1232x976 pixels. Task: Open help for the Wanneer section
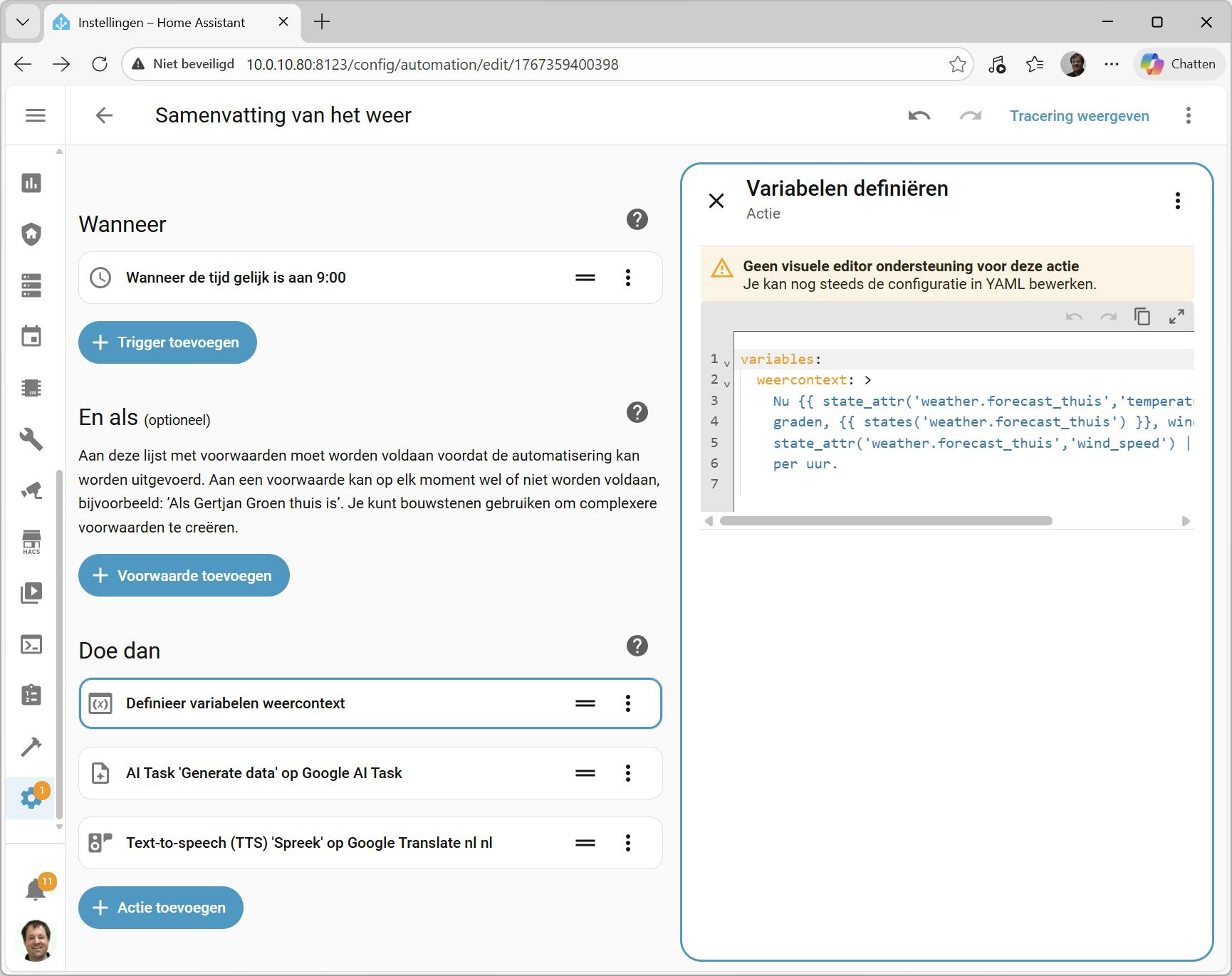[x=637, y=220]
